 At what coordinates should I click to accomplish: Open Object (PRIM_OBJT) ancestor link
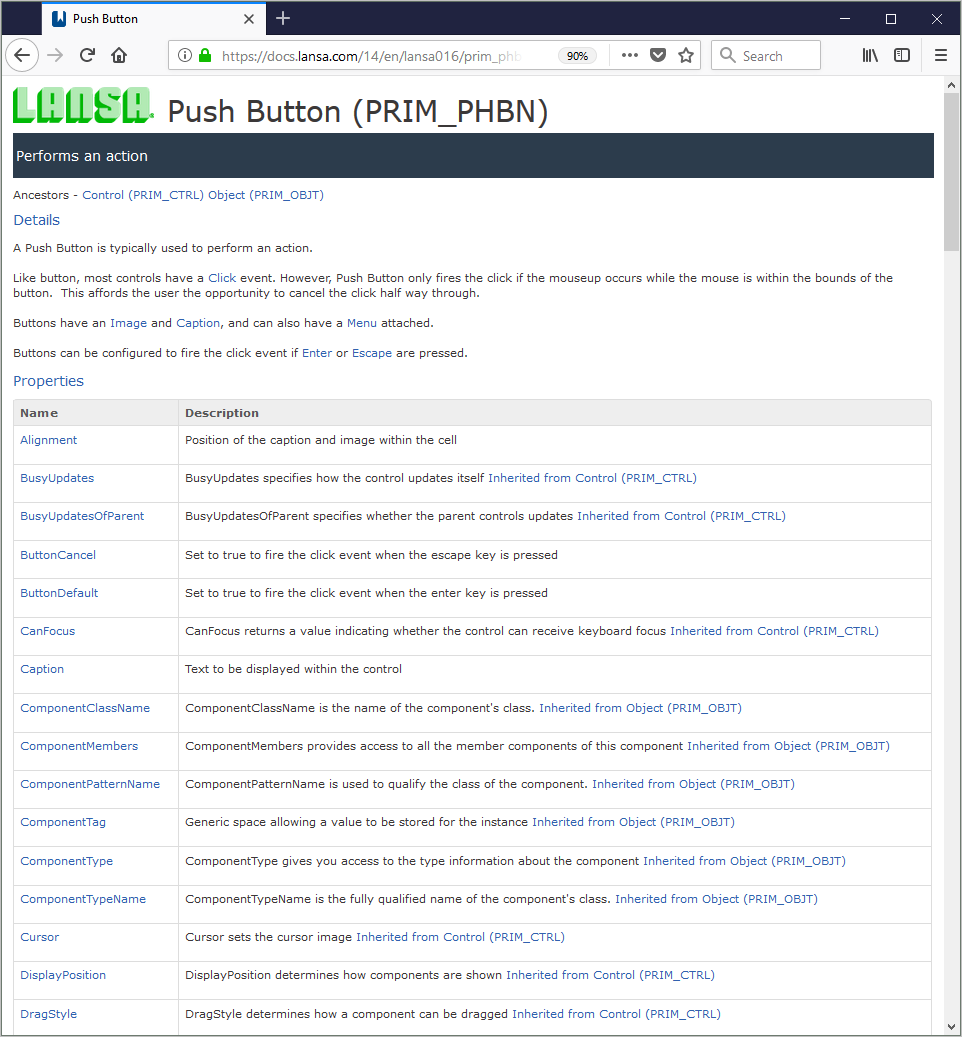(x=266, y=195)
